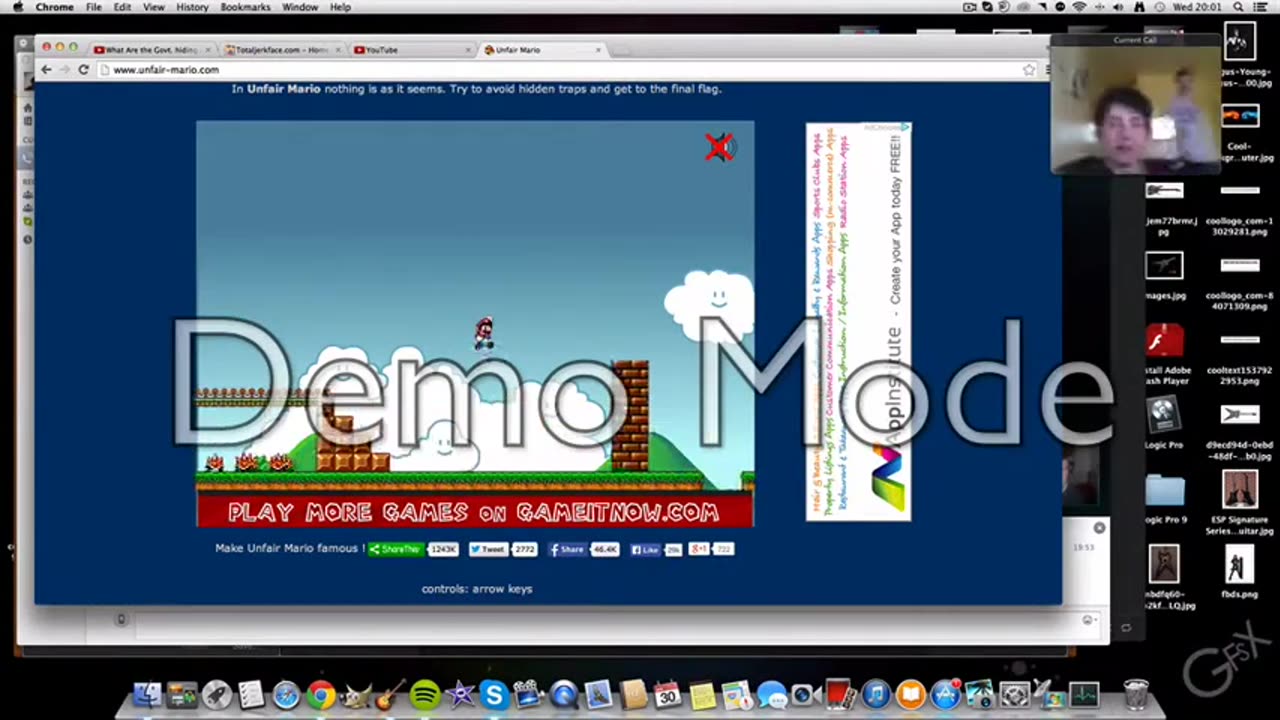Screen dimensions: 1280x720
Task: Open the History menu
Action: [x=192, y=7]
